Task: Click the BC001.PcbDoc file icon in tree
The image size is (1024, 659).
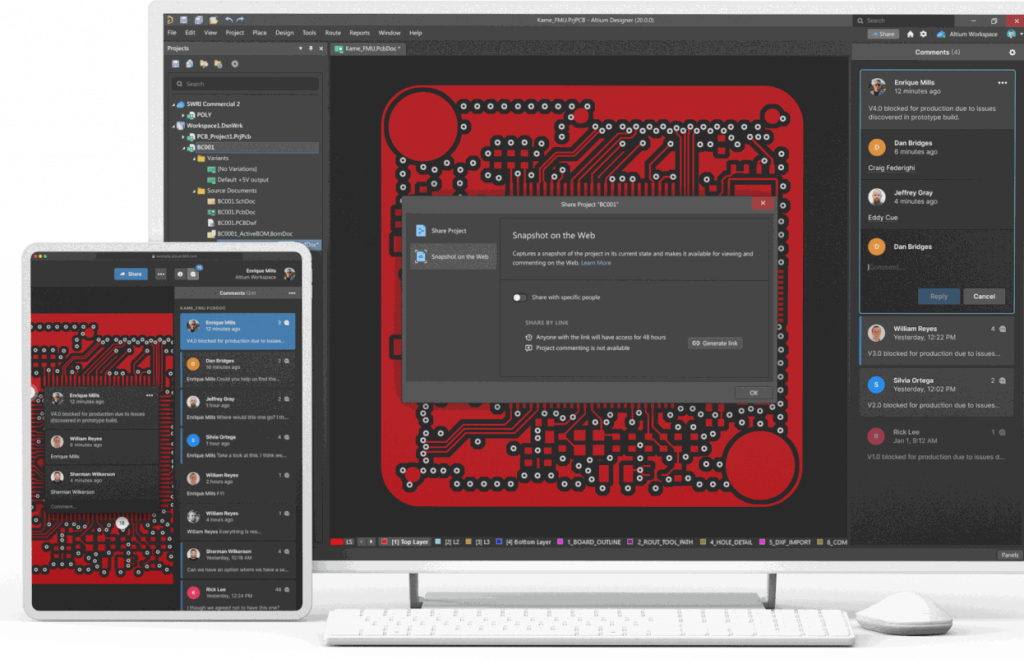Action: coord(212,212)
